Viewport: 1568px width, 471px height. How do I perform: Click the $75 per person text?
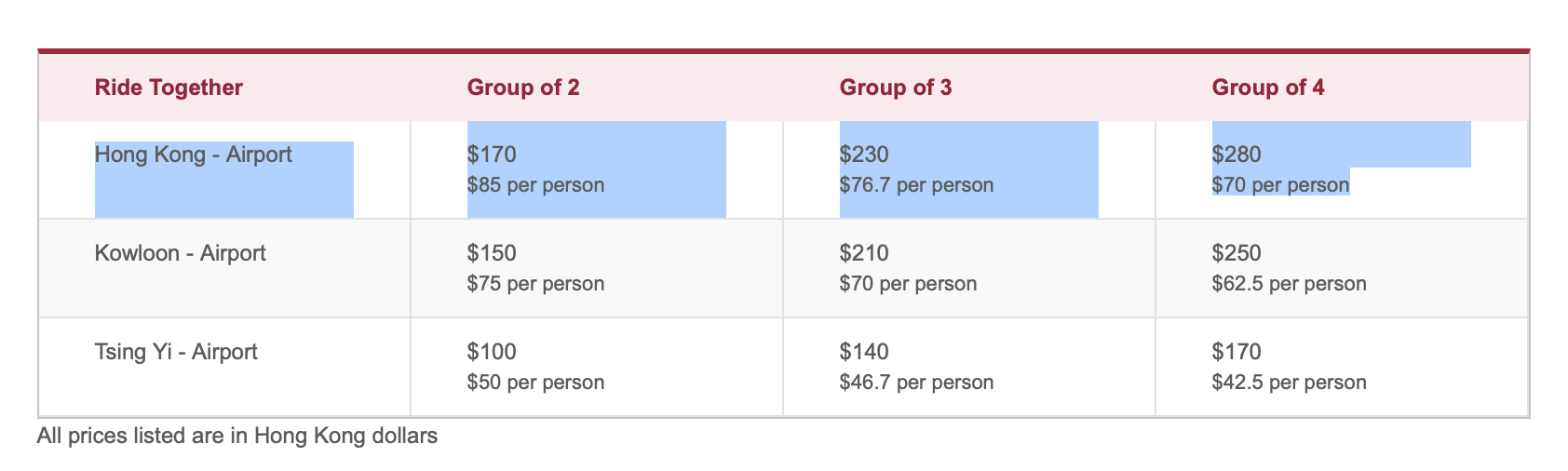pyautogui.click(x=535, y=284)
